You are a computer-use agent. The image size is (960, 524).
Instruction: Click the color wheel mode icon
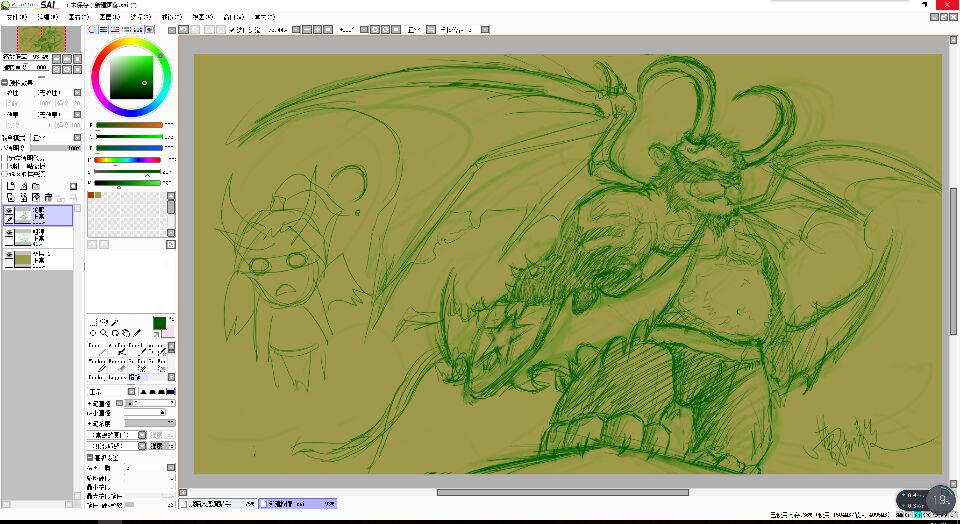(93, 30)
